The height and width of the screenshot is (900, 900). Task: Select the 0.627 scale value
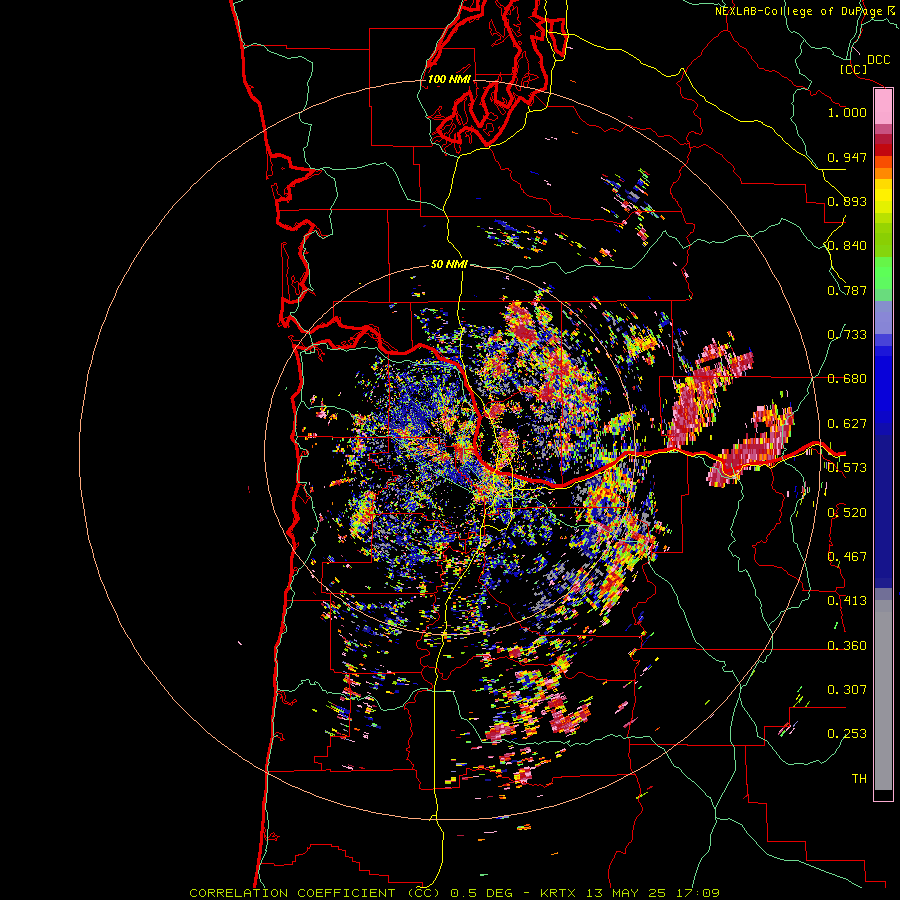click(847, 424)
